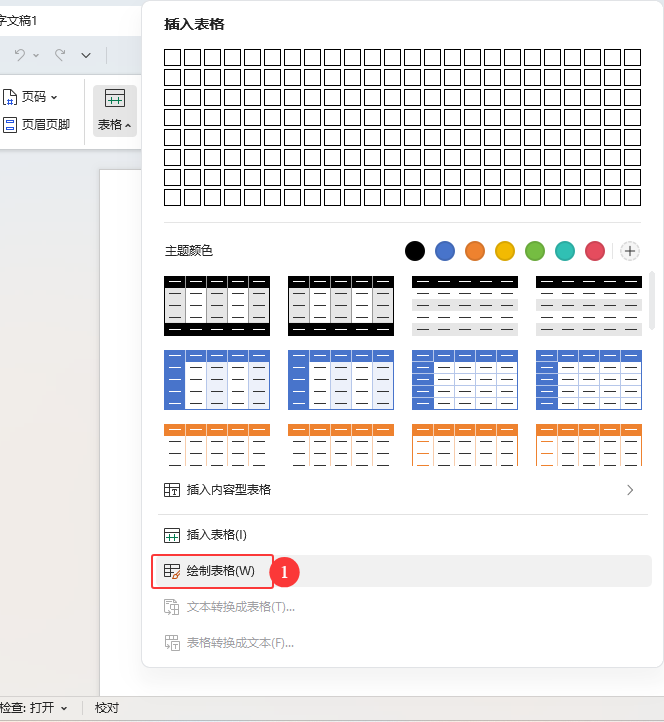The width and height of the screenshot is (664, 722).
Task: Expand the insert content-type table submenu arrow
Action: [630, 490]
